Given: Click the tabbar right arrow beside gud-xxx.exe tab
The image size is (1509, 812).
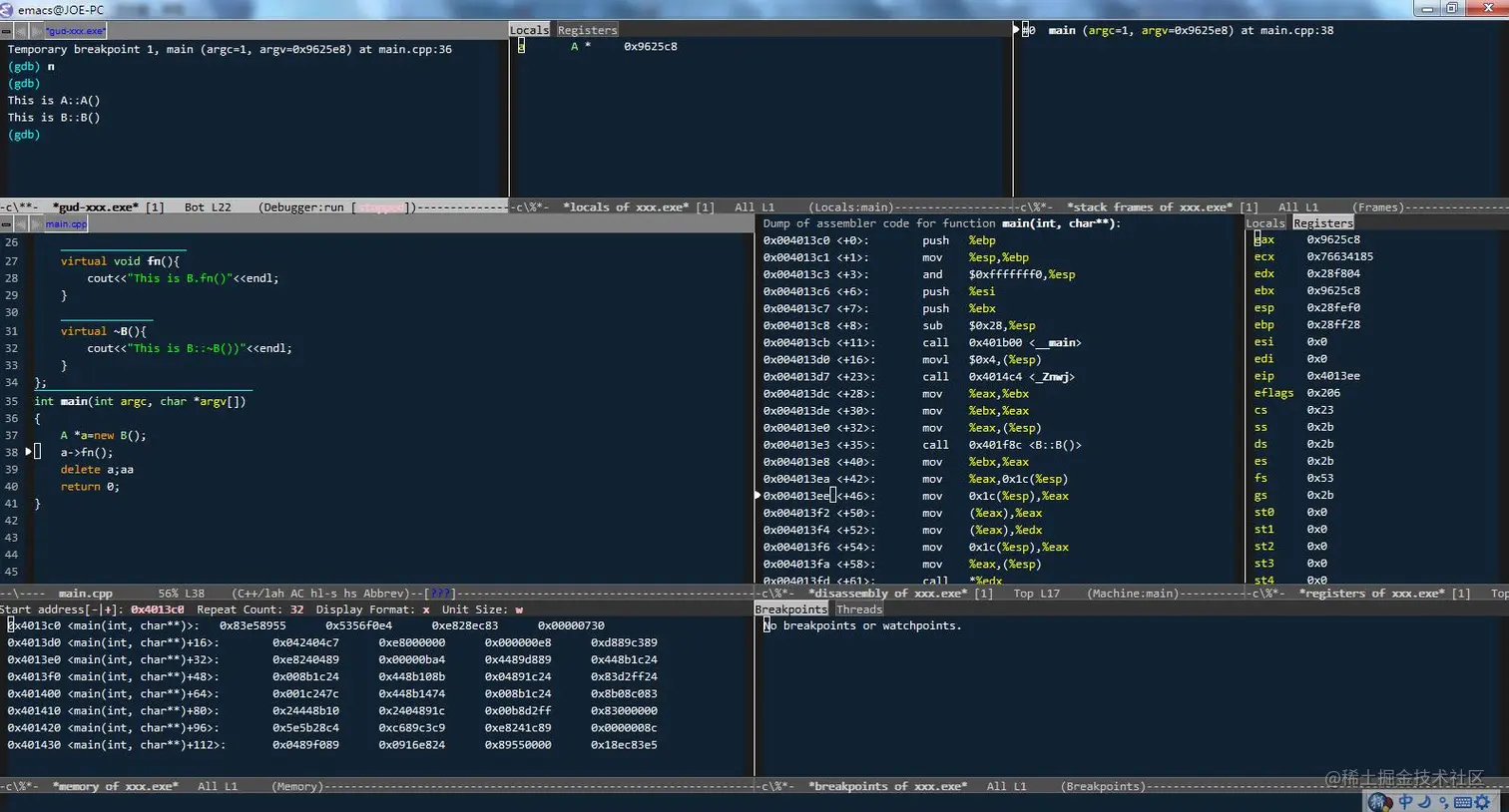Looking at the screenshot, I should tap(37, 31).
